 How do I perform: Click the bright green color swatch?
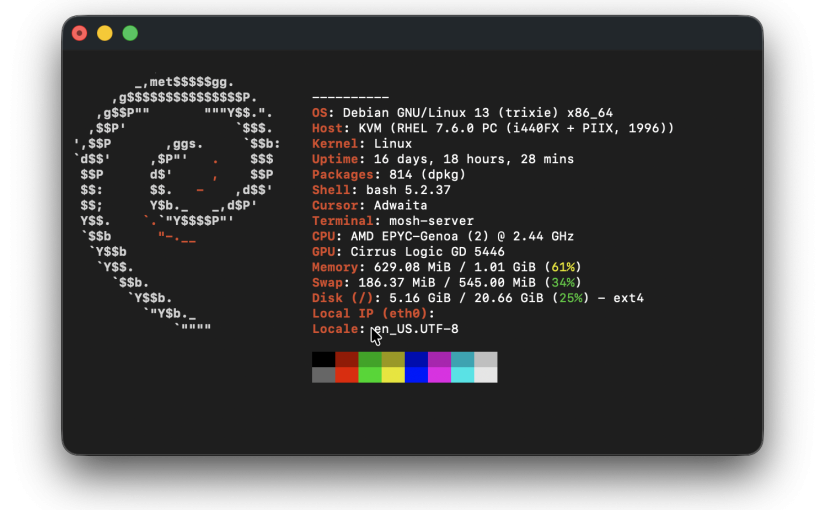pyautogui.click(x=370, y=375)
